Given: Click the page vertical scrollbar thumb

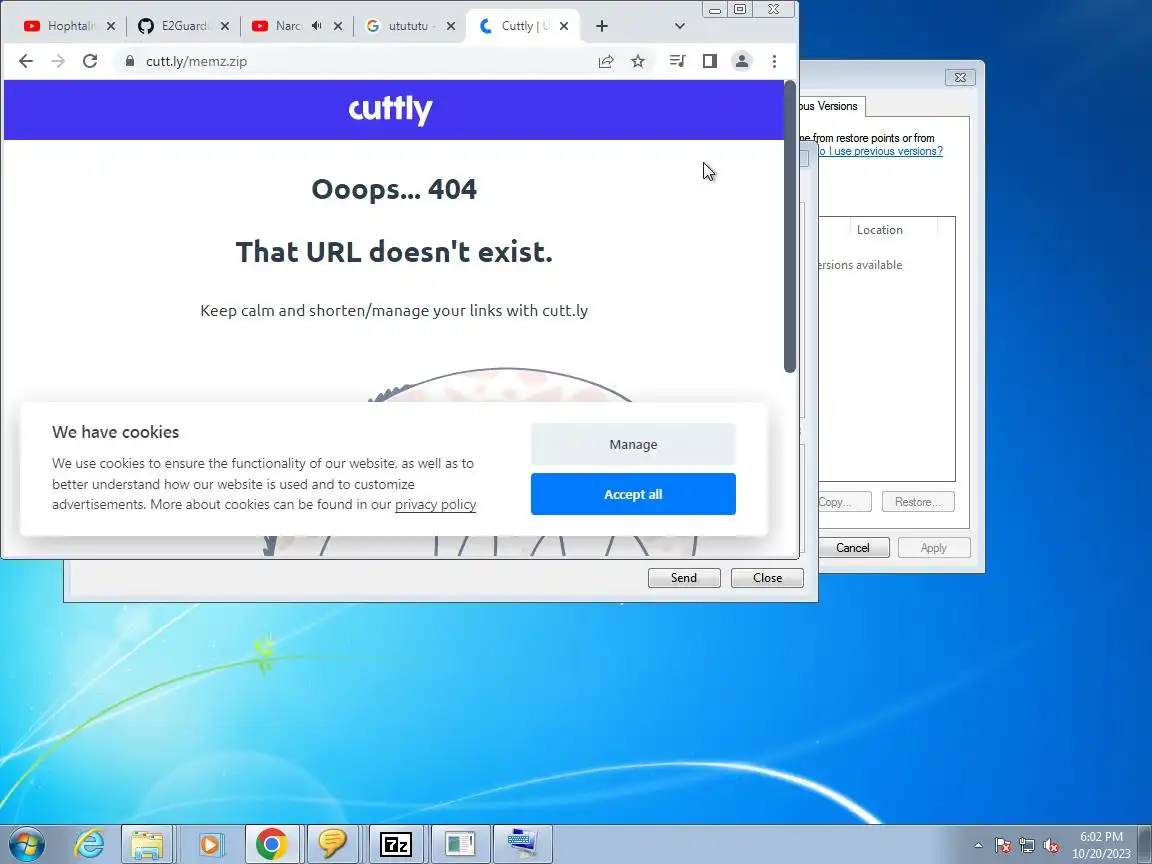Looking at the screenshot, I should [x=790, y=226].
